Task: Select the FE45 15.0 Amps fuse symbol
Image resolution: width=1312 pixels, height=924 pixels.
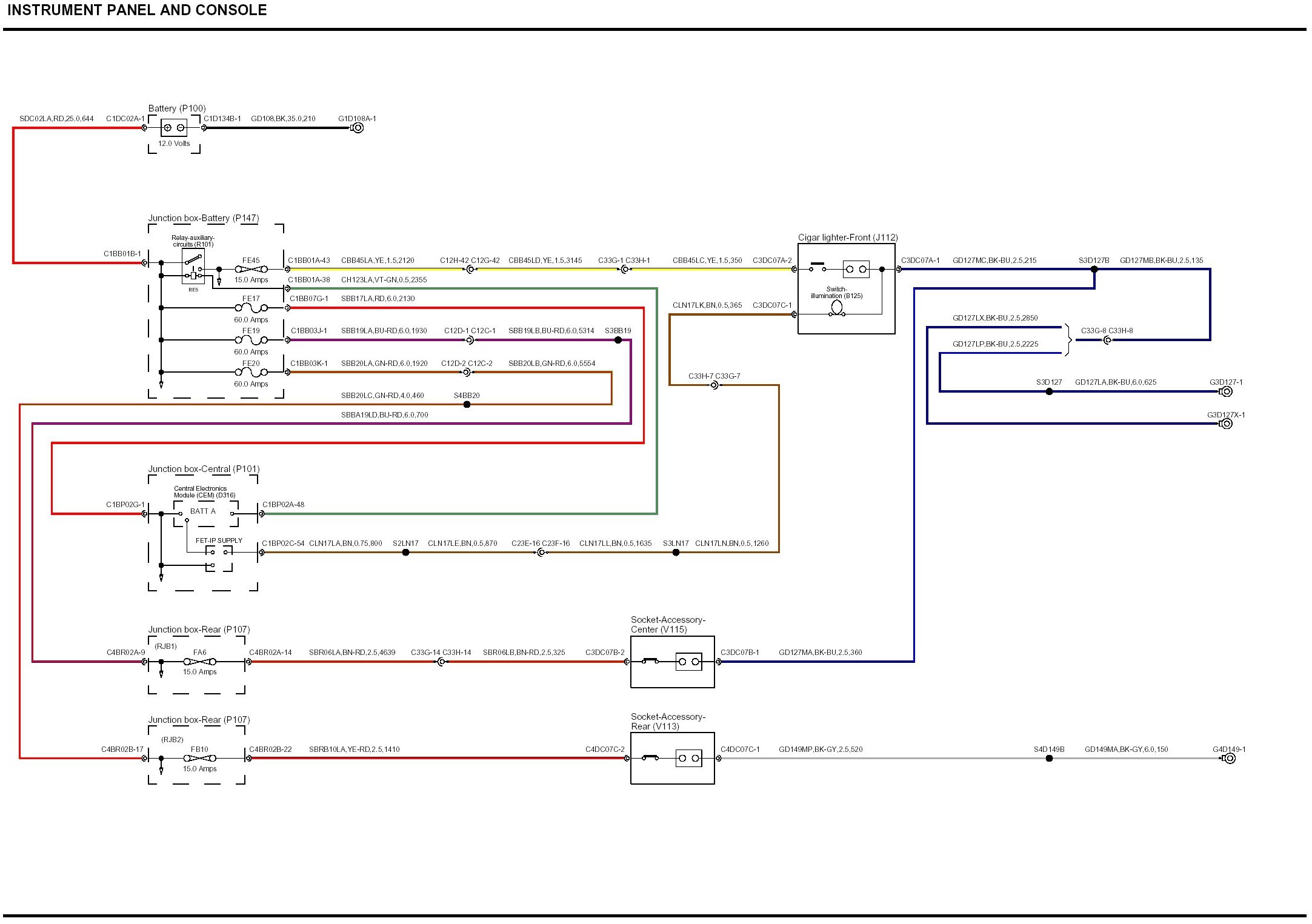Action: click(x=251, y=270)
